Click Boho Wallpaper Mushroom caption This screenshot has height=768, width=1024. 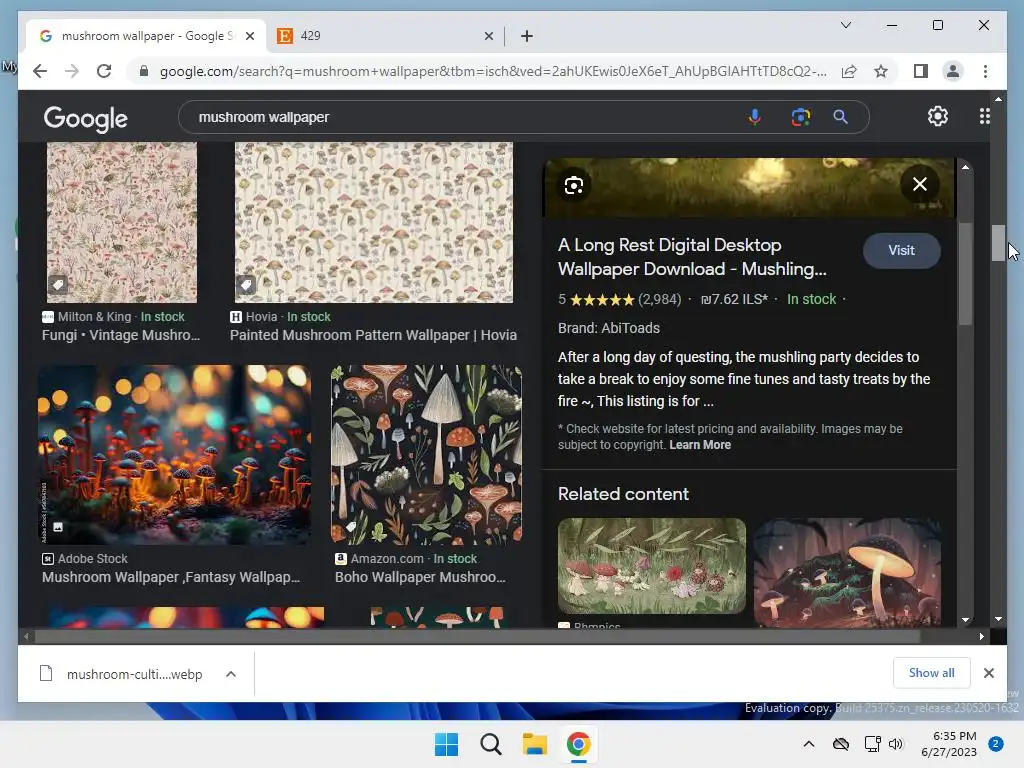421,577
